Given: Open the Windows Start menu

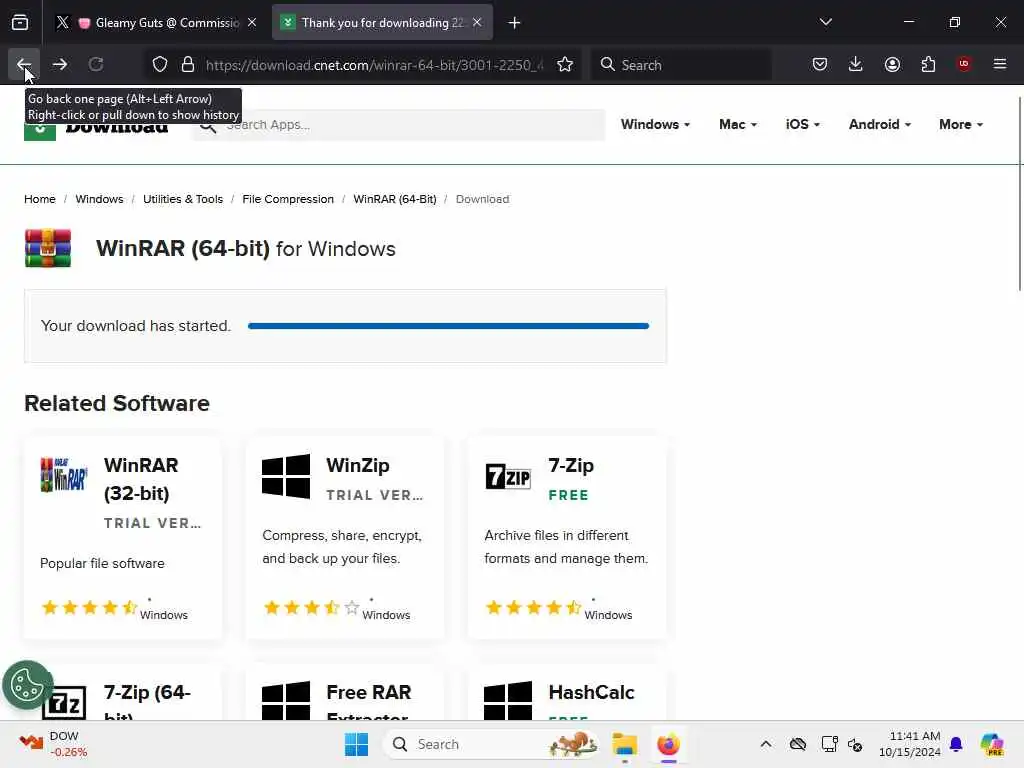Looking at the screenshot, I should pyautogui.click(x=357, y=744).
